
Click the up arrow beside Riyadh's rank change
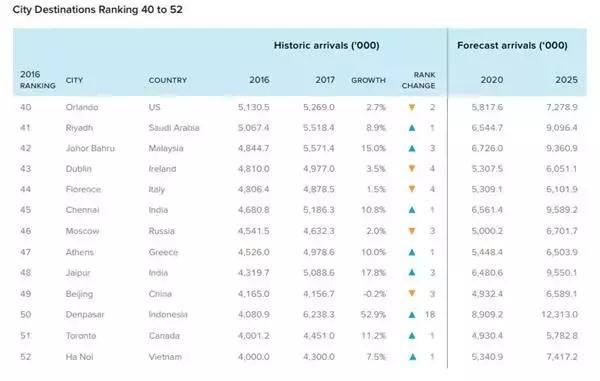pyautogui.click(x=412, y=128)
